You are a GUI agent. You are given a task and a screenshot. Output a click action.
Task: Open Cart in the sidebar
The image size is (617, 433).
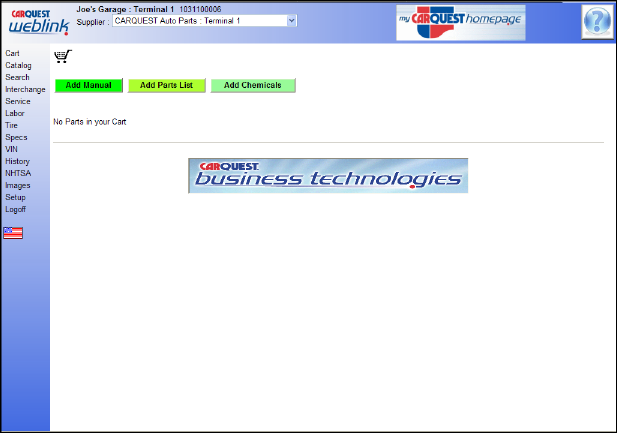coord(12,53)
